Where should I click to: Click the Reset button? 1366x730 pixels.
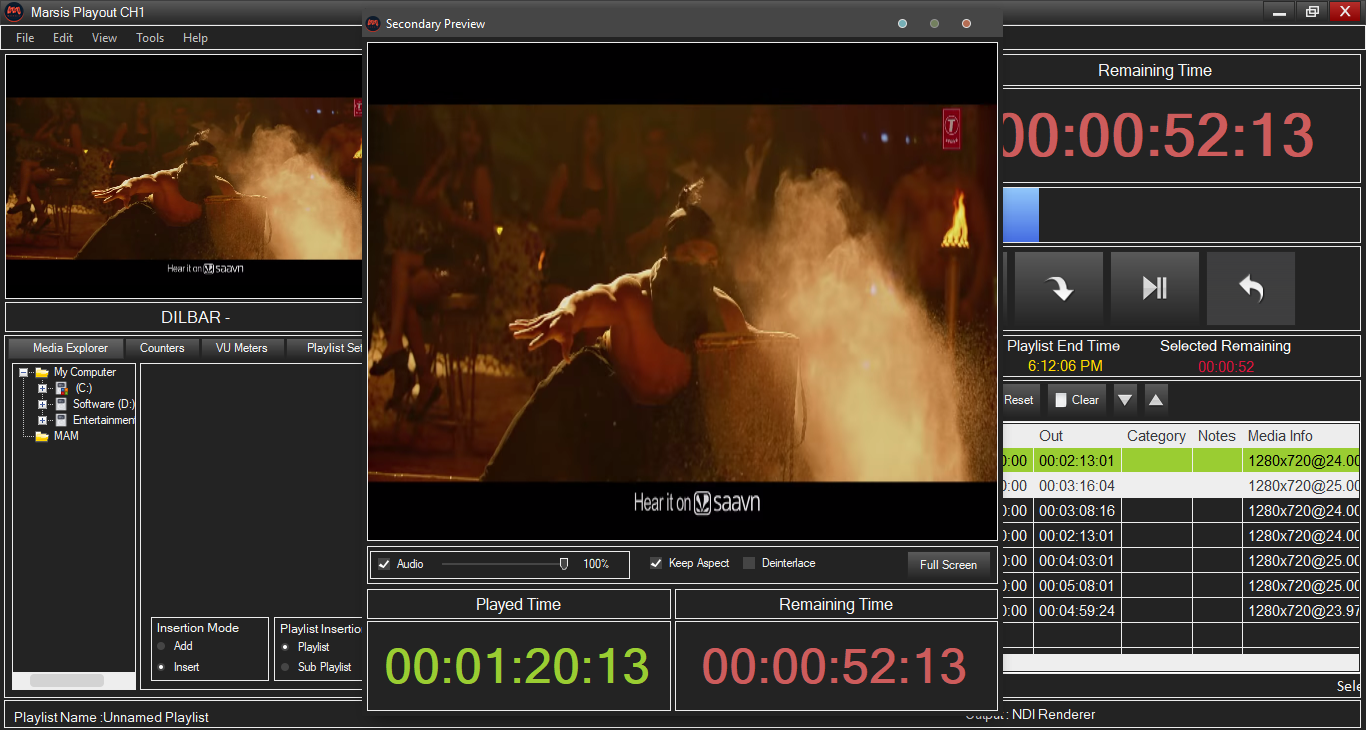1019,400
